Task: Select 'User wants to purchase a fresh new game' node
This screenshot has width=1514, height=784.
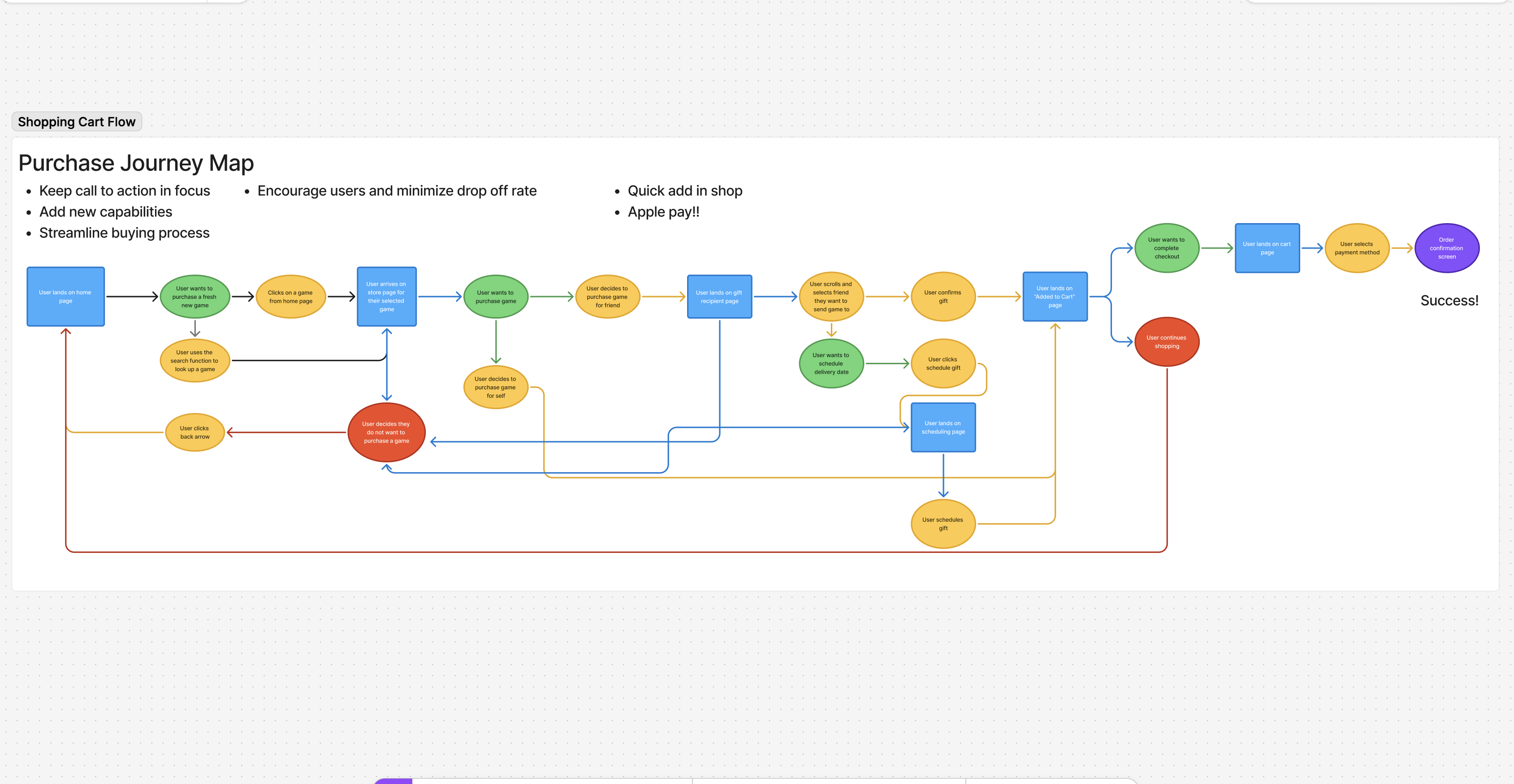Action: (195, 297)
